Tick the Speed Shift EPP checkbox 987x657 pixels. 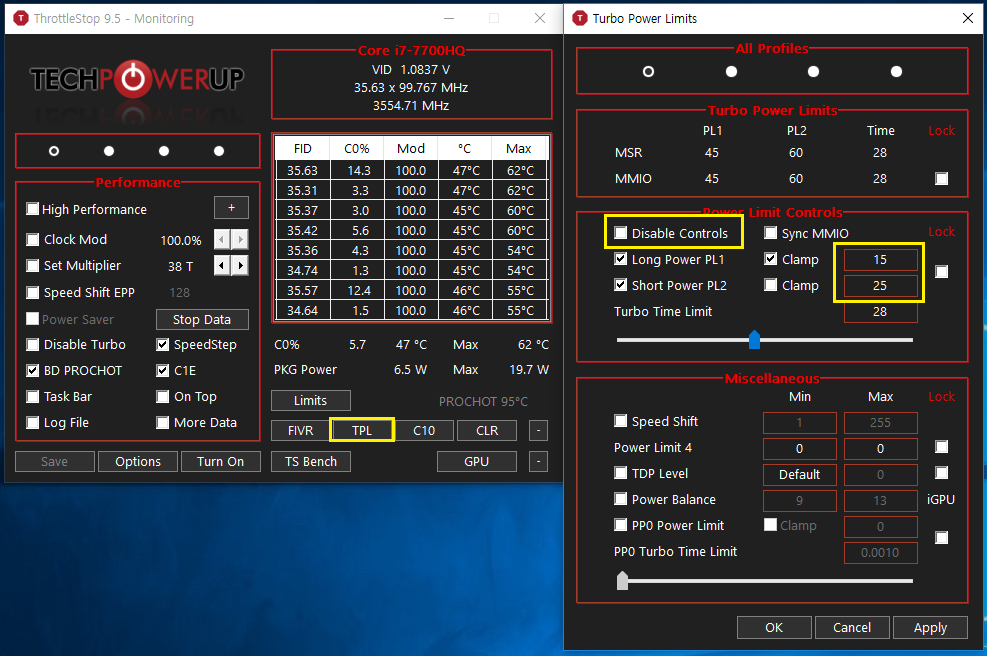[33, 293]
